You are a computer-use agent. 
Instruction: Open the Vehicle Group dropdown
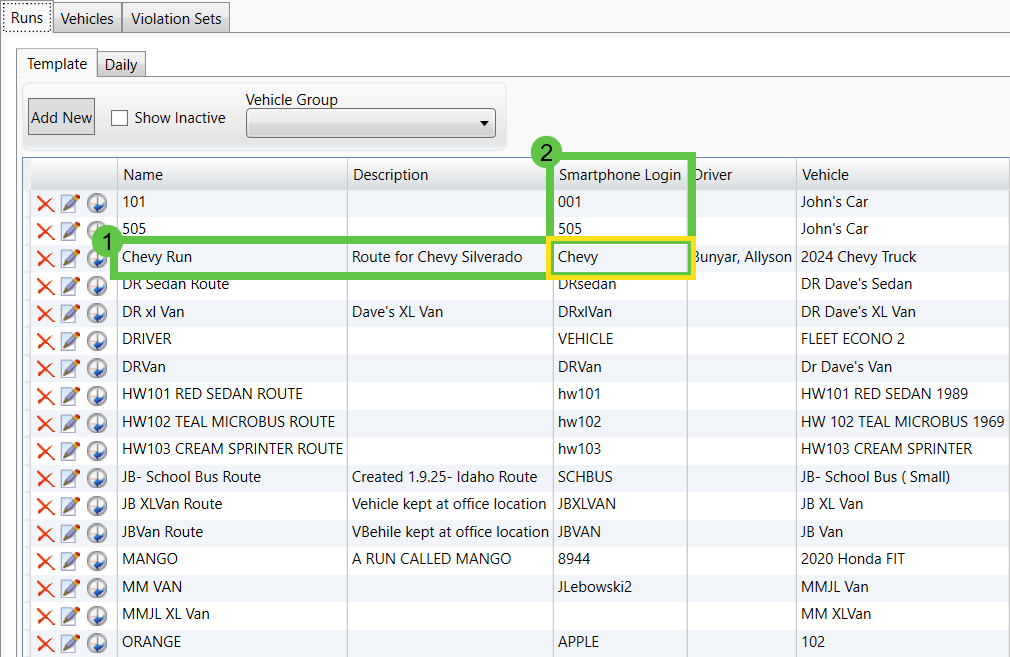click(x=371, y=123)
